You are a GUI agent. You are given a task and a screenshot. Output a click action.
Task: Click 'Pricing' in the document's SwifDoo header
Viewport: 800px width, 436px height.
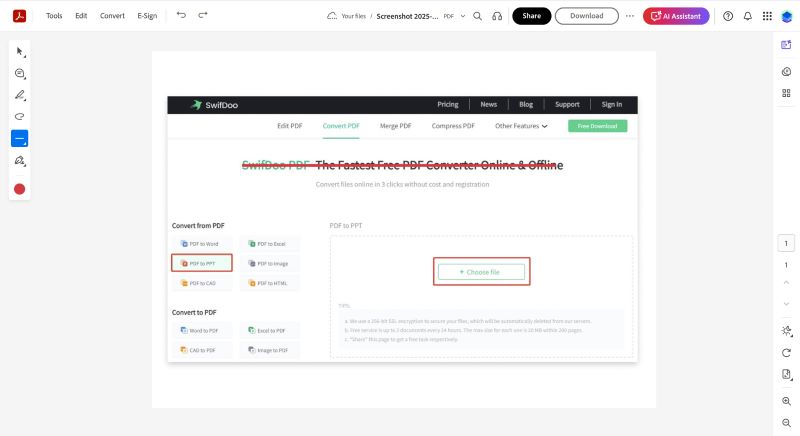[x=447, y=105]
